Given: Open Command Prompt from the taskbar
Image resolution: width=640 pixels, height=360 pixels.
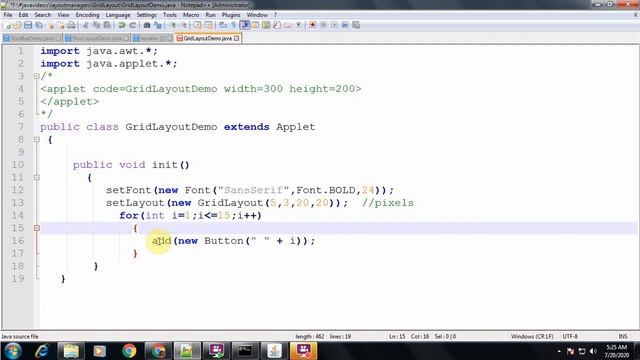Looking at the screenshot, I should click(245, 351).
